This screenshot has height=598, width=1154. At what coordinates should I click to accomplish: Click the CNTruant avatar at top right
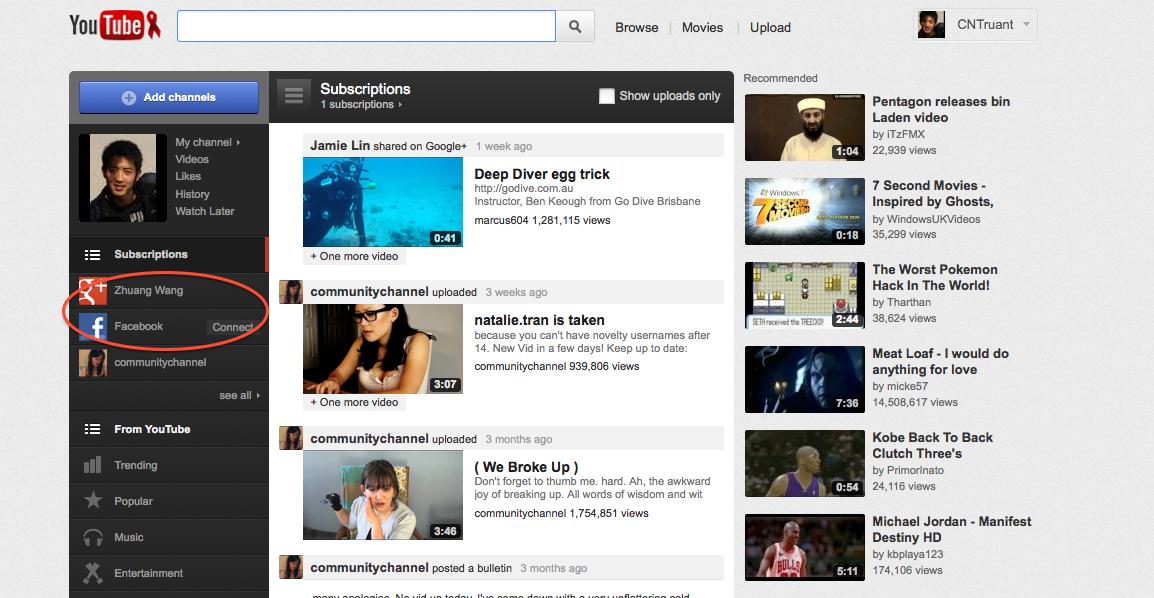931,25
